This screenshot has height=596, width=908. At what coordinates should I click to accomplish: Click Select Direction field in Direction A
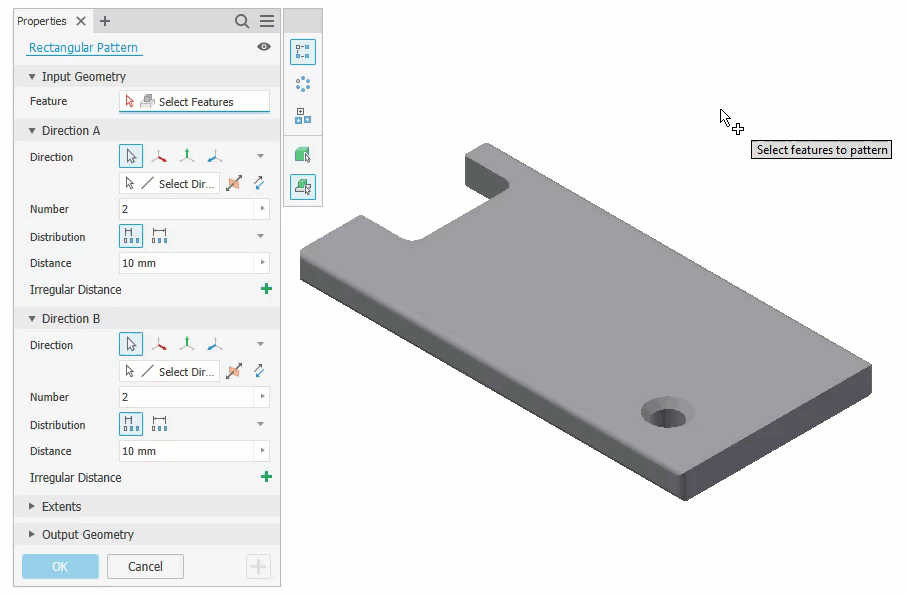click(170, 184)
